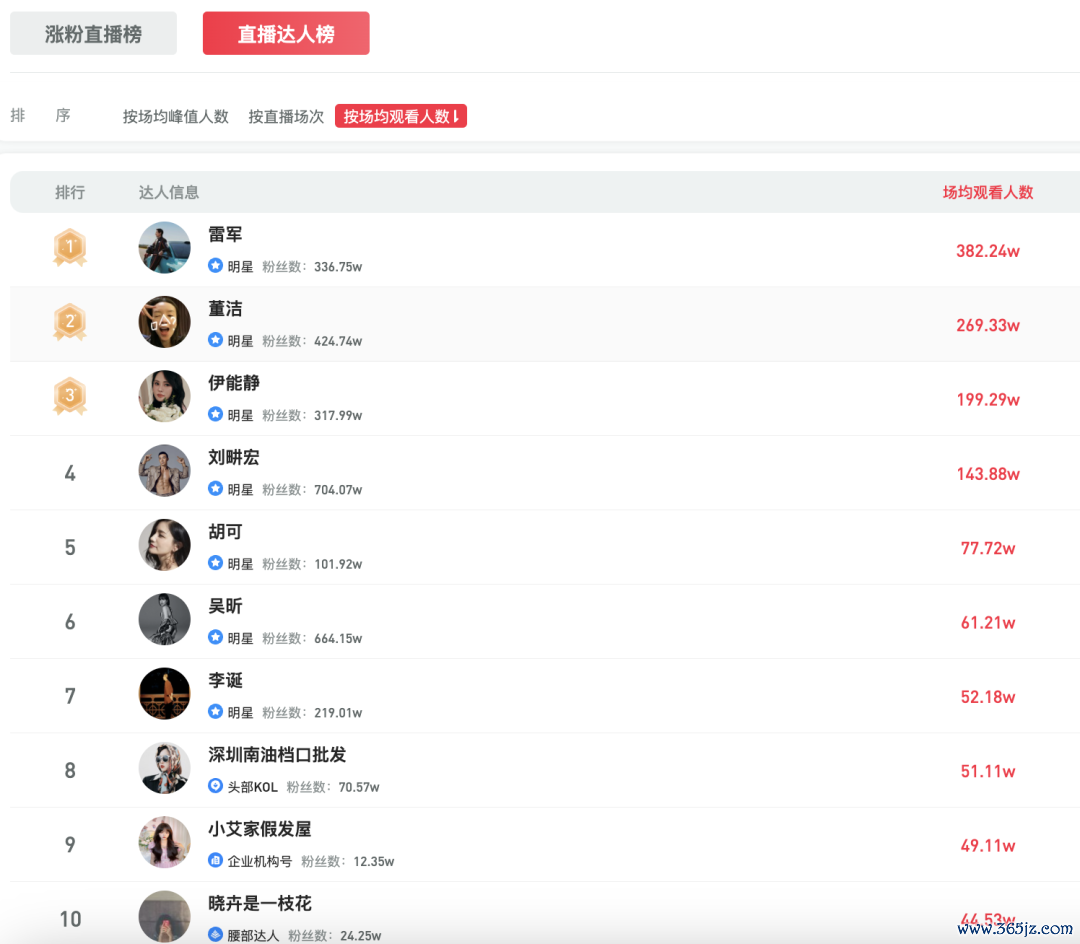Sort by 按场均峰值人数
The width and height of the screenshot is (1080, 944).
tap(176, 117)
